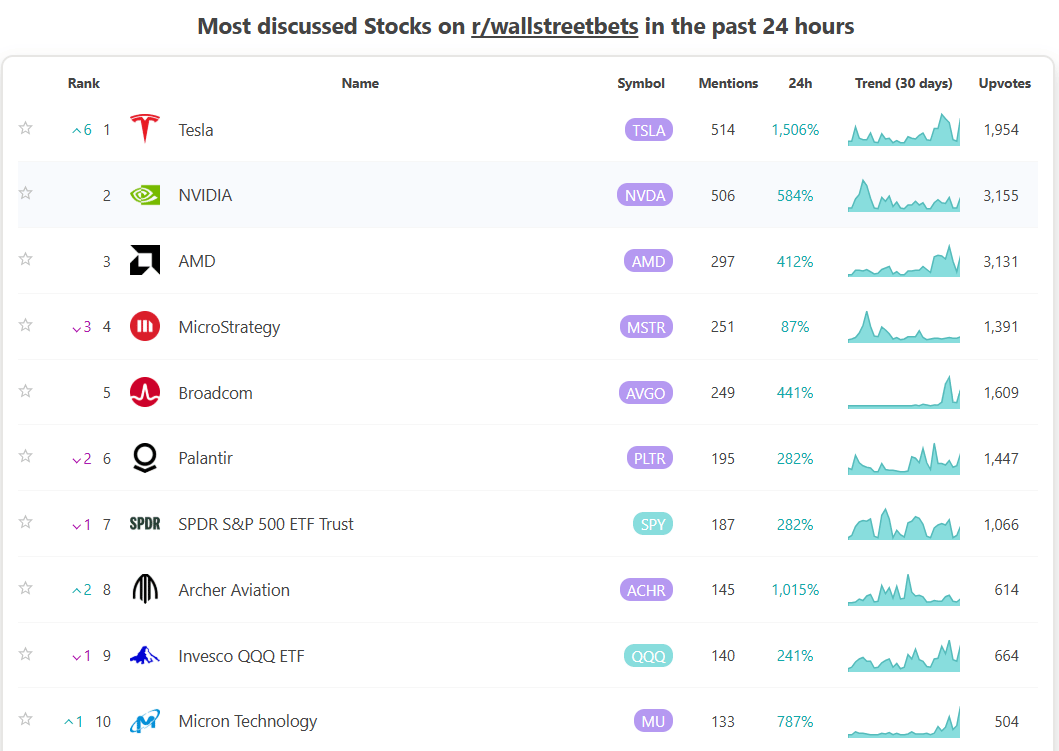
Task: Click the Symbol column header
Action: (x=641, y=83)
